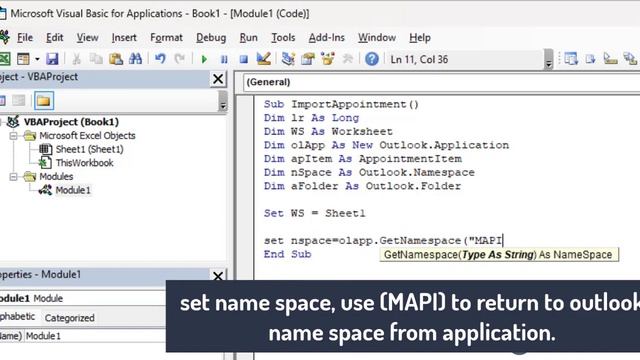This screenshot has height=360, width=640.
Task: Open the Help menu
Action: tap(420, 38)
